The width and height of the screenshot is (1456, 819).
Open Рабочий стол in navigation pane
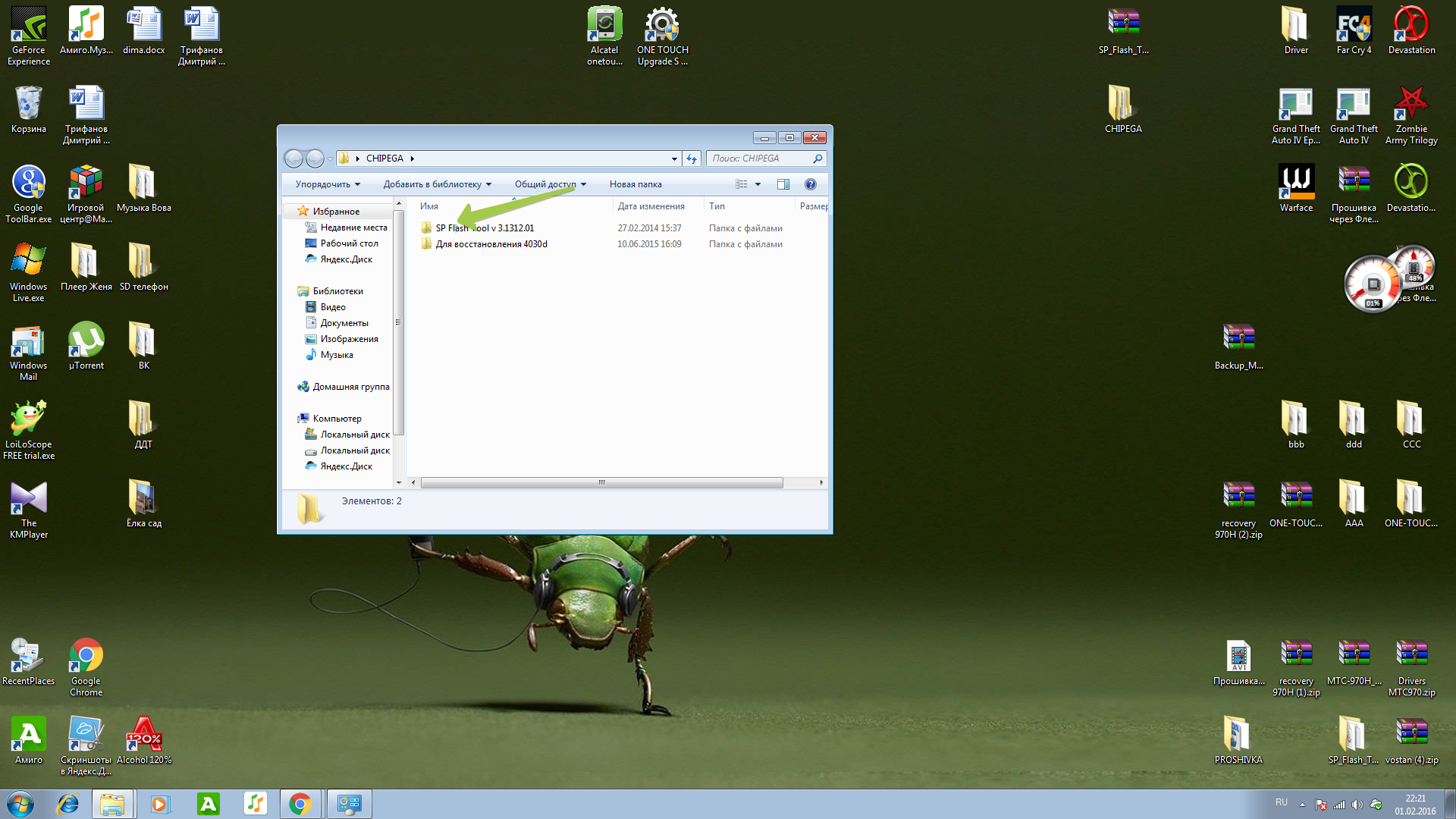349,243
